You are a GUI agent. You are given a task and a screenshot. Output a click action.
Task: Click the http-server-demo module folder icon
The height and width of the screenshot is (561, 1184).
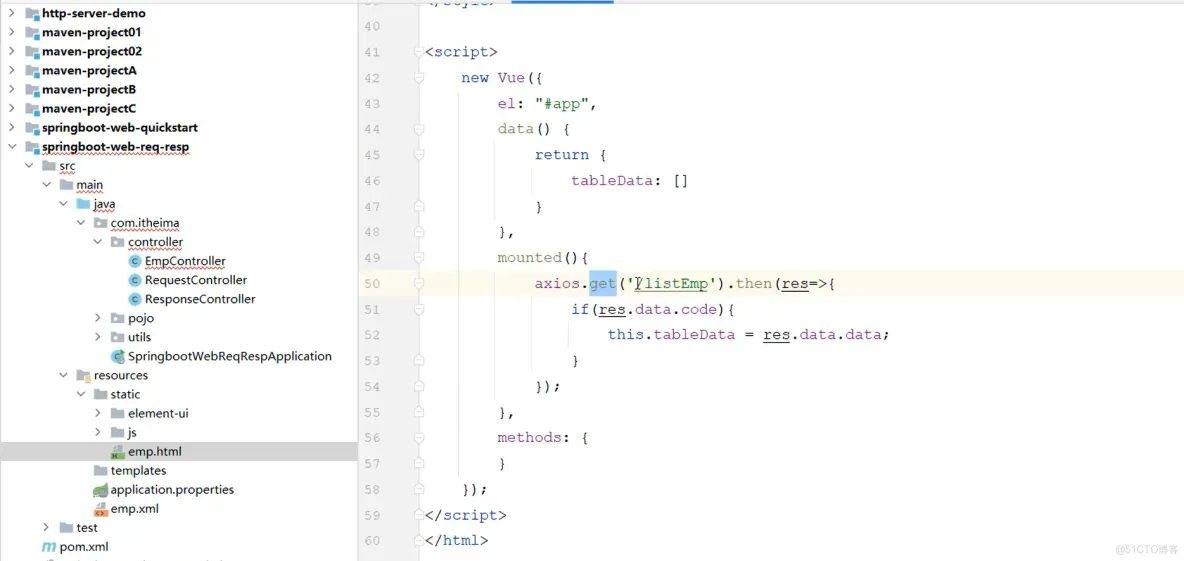coord(32,14)
